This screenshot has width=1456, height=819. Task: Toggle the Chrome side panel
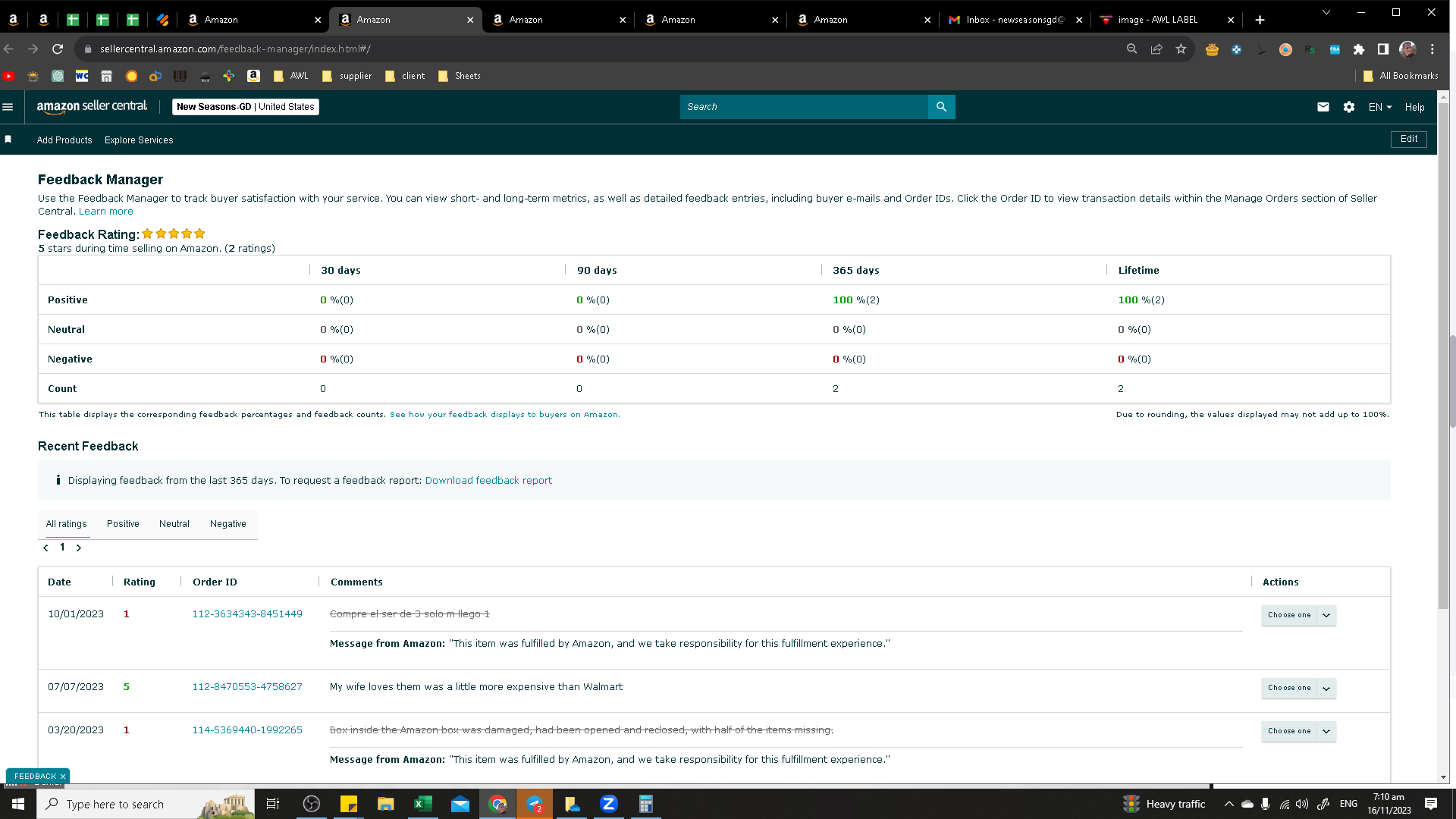(1383, 49)
